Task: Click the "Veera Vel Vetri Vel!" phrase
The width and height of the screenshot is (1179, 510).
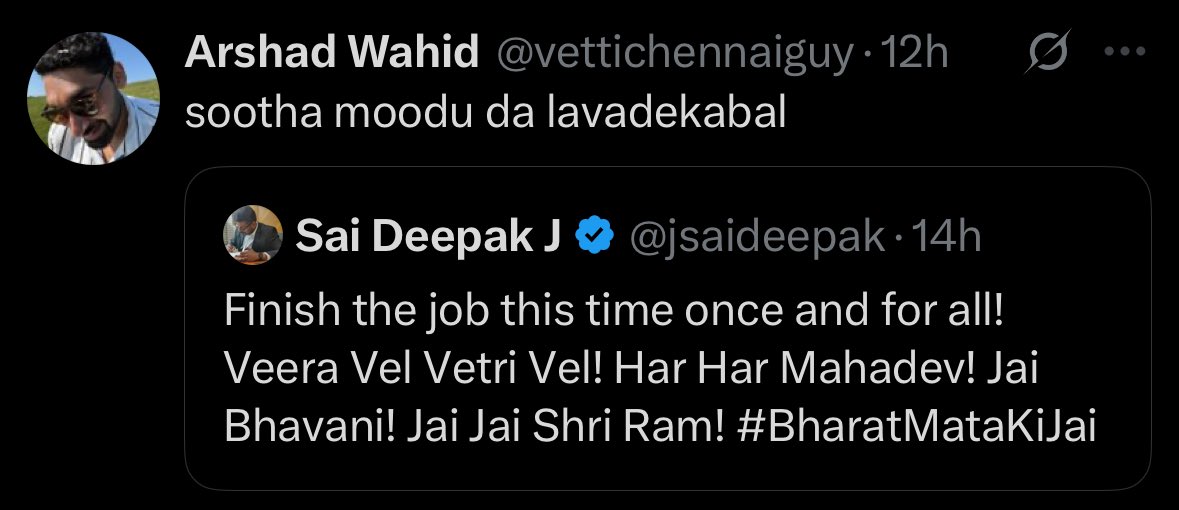Action: (414, 369)
